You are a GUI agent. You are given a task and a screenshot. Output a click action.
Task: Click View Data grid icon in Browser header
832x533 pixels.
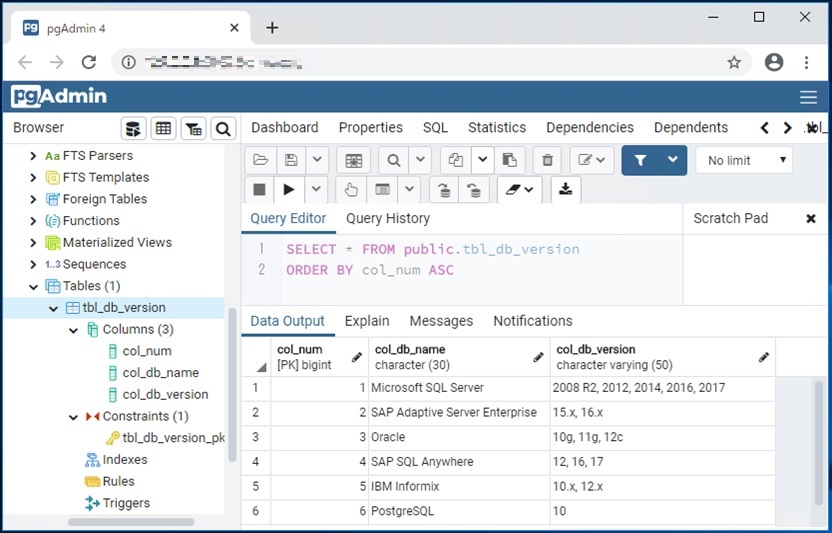(163, 128)
